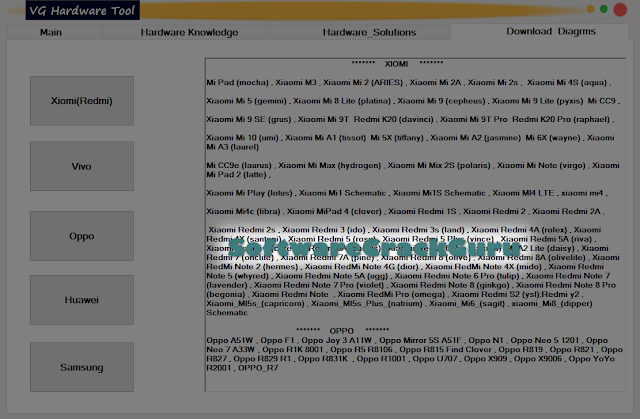Click 'Xiaomi Redmi 3 (ido)' entry

click(324, 230)
